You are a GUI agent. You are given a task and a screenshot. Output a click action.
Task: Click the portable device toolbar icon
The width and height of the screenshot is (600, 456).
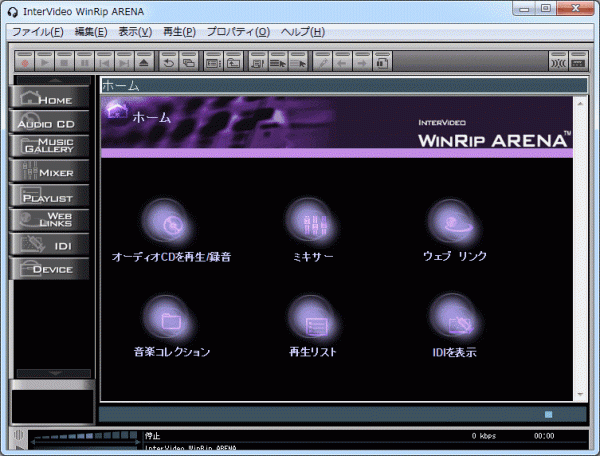click(x=382, y=62)
